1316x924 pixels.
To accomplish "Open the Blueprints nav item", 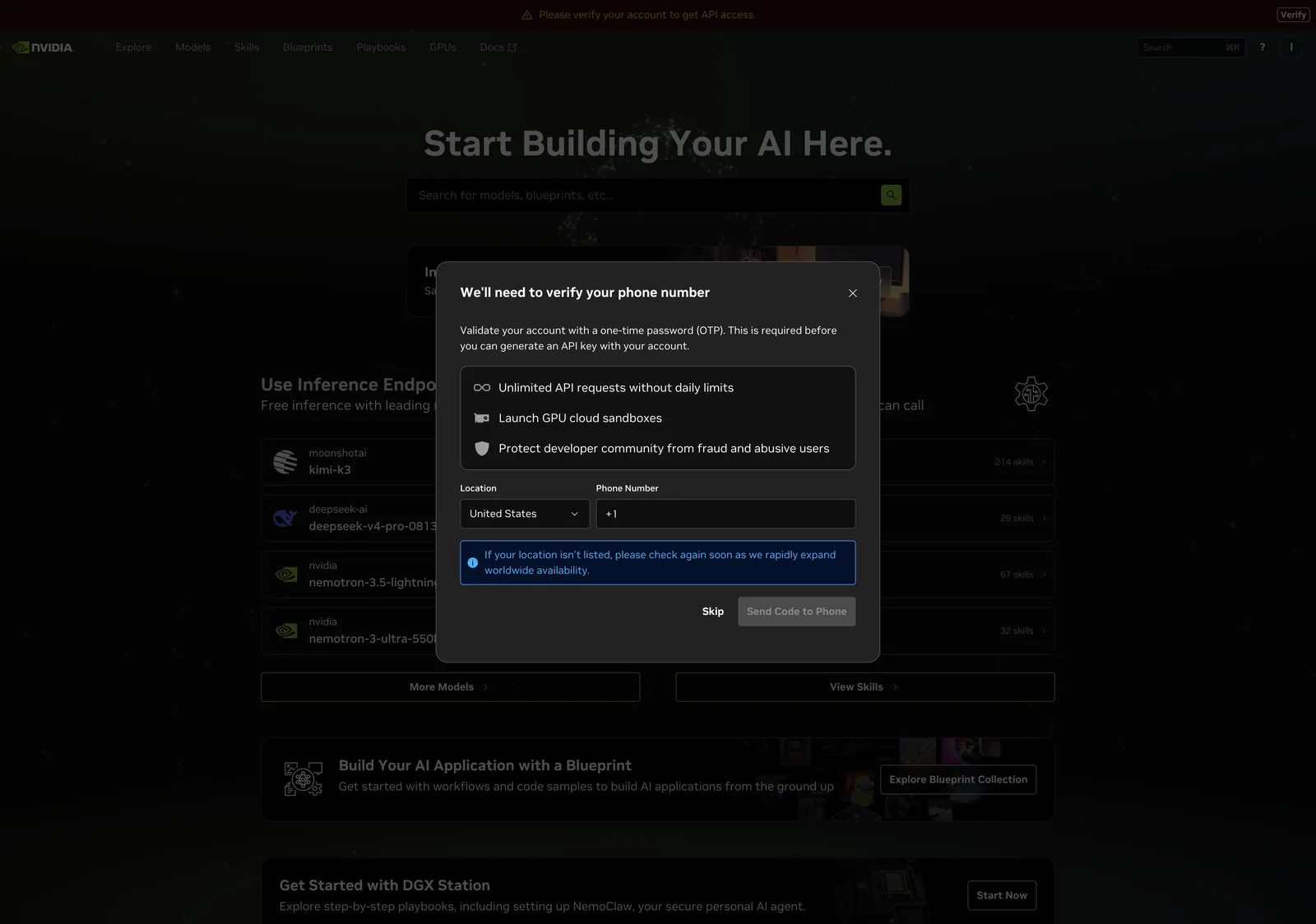I will pyautogui.click(x=308, y=48).
